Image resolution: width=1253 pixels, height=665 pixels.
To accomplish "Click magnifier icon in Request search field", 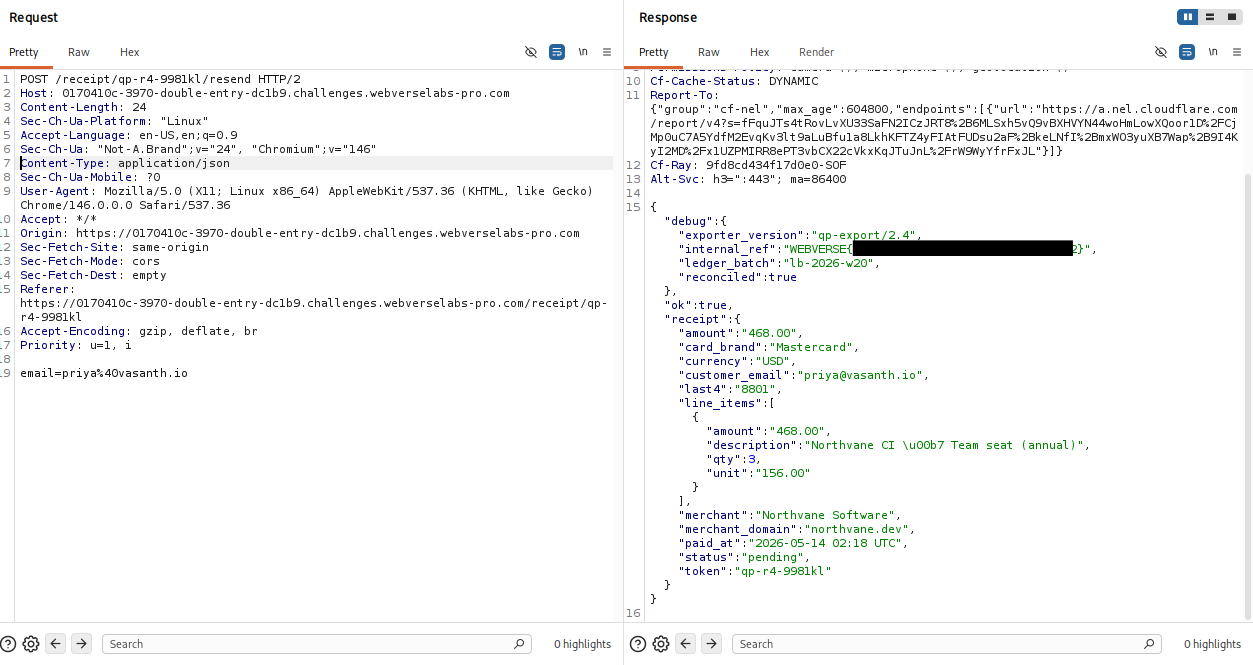I will pyautogui.click(x=519, y=644).
